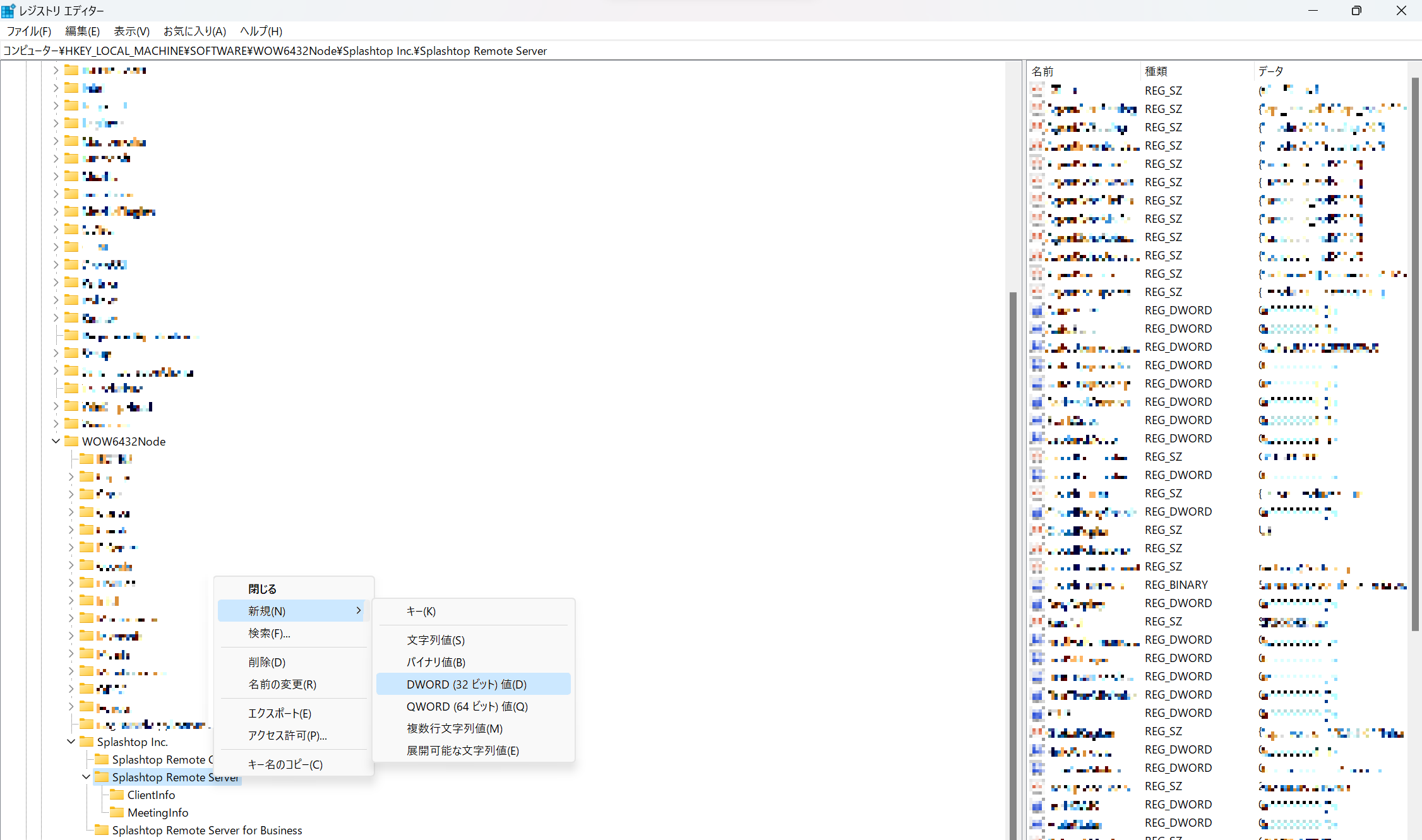Choose 名前の変更(R) in the context menu

(294, 684)
